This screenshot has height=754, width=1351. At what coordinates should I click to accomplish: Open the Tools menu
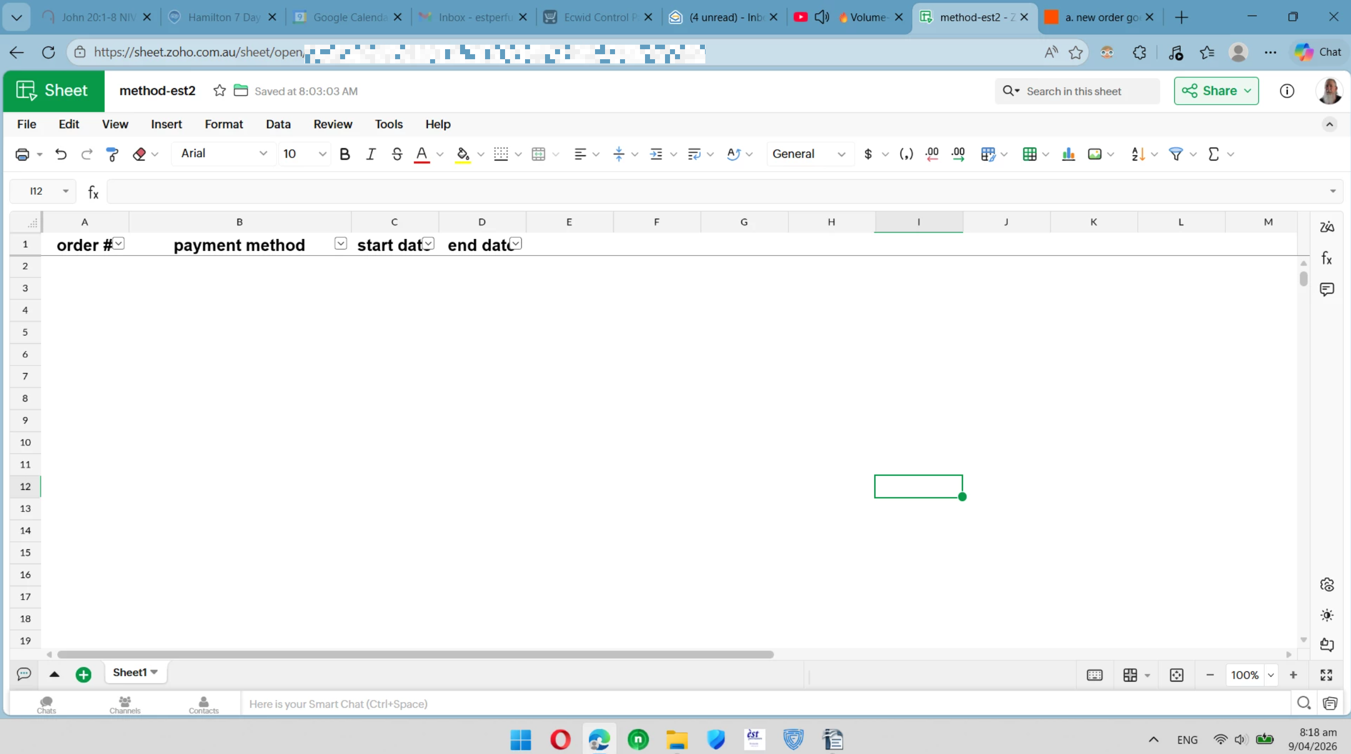[389, 124]
